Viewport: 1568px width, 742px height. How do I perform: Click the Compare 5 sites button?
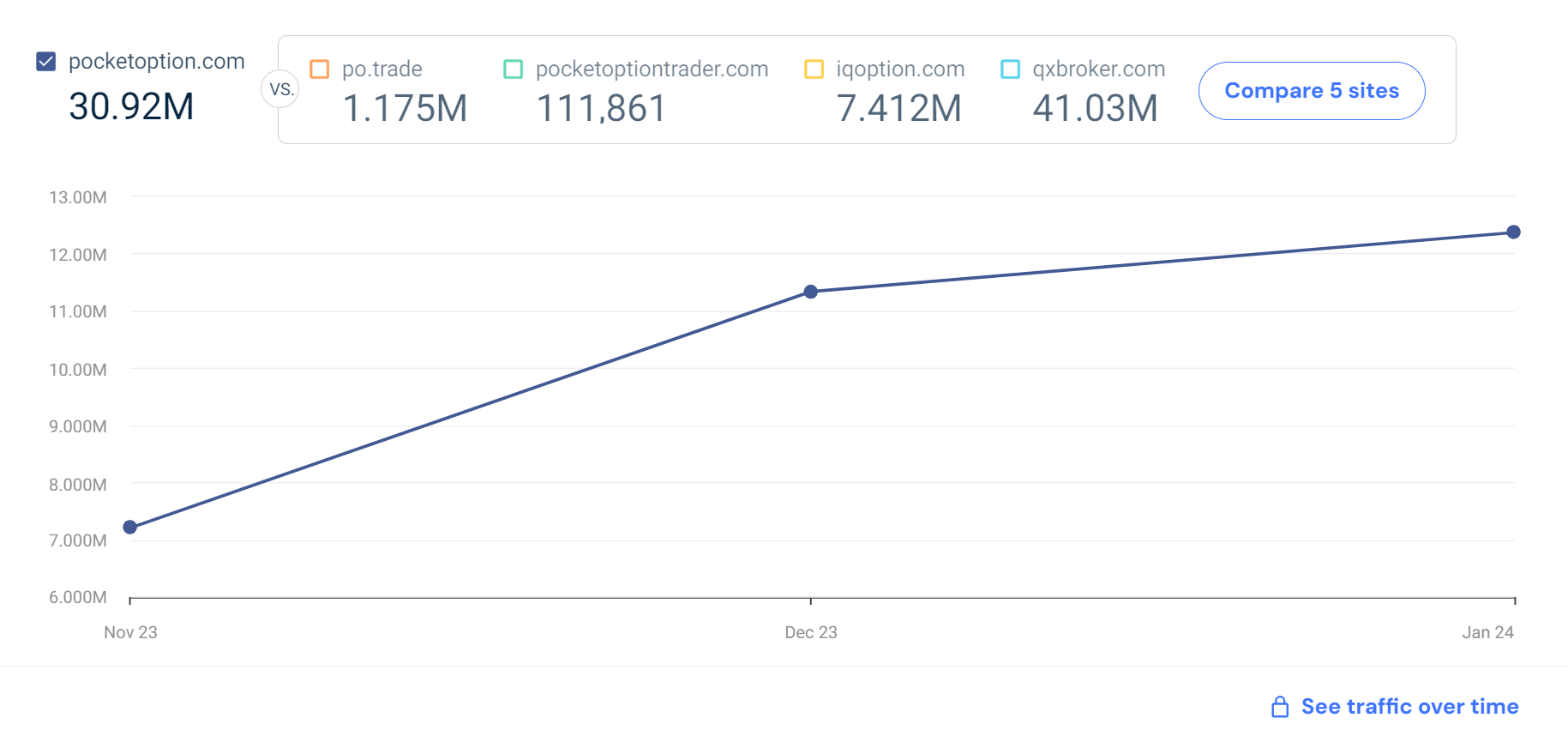point(1312,91)
